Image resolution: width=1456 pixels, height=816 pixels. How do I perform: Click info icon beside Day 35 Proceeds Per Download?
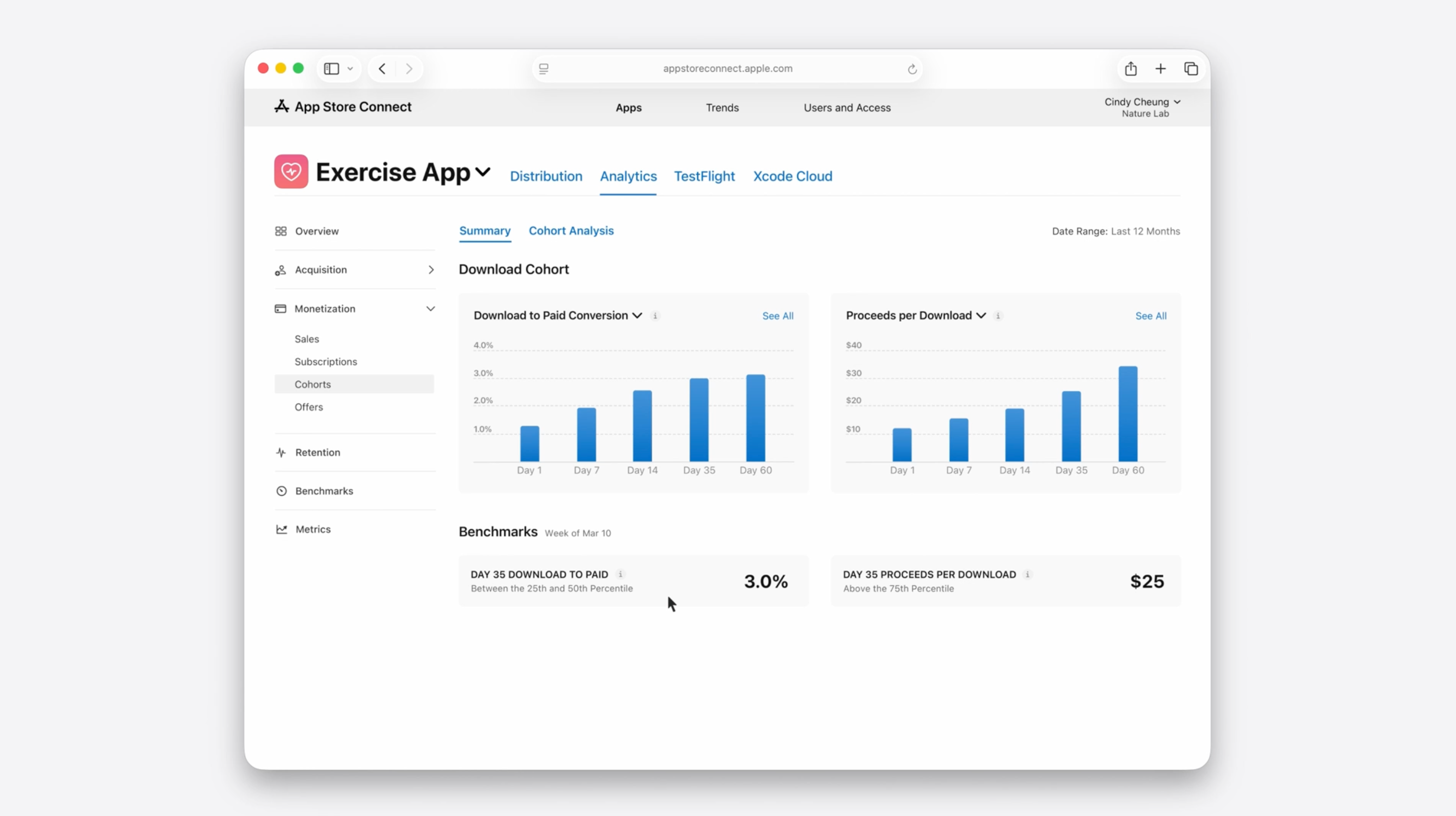(x=1027, y=574)
